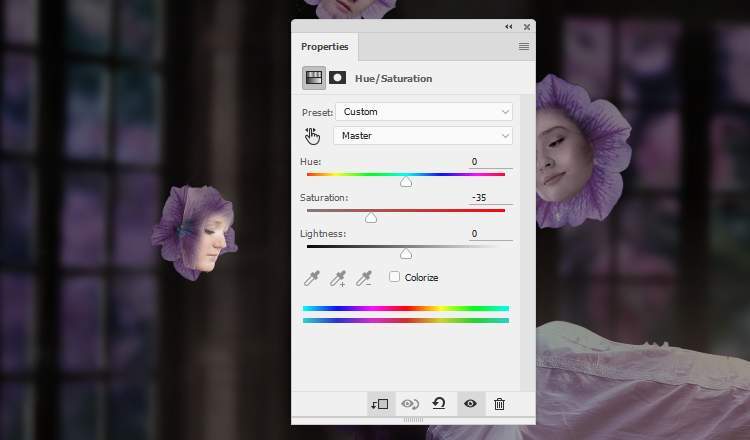The height and width of the screenshot is (440, 750).
Task: Click the Saturation slider handle
Action: click(371, 218)
